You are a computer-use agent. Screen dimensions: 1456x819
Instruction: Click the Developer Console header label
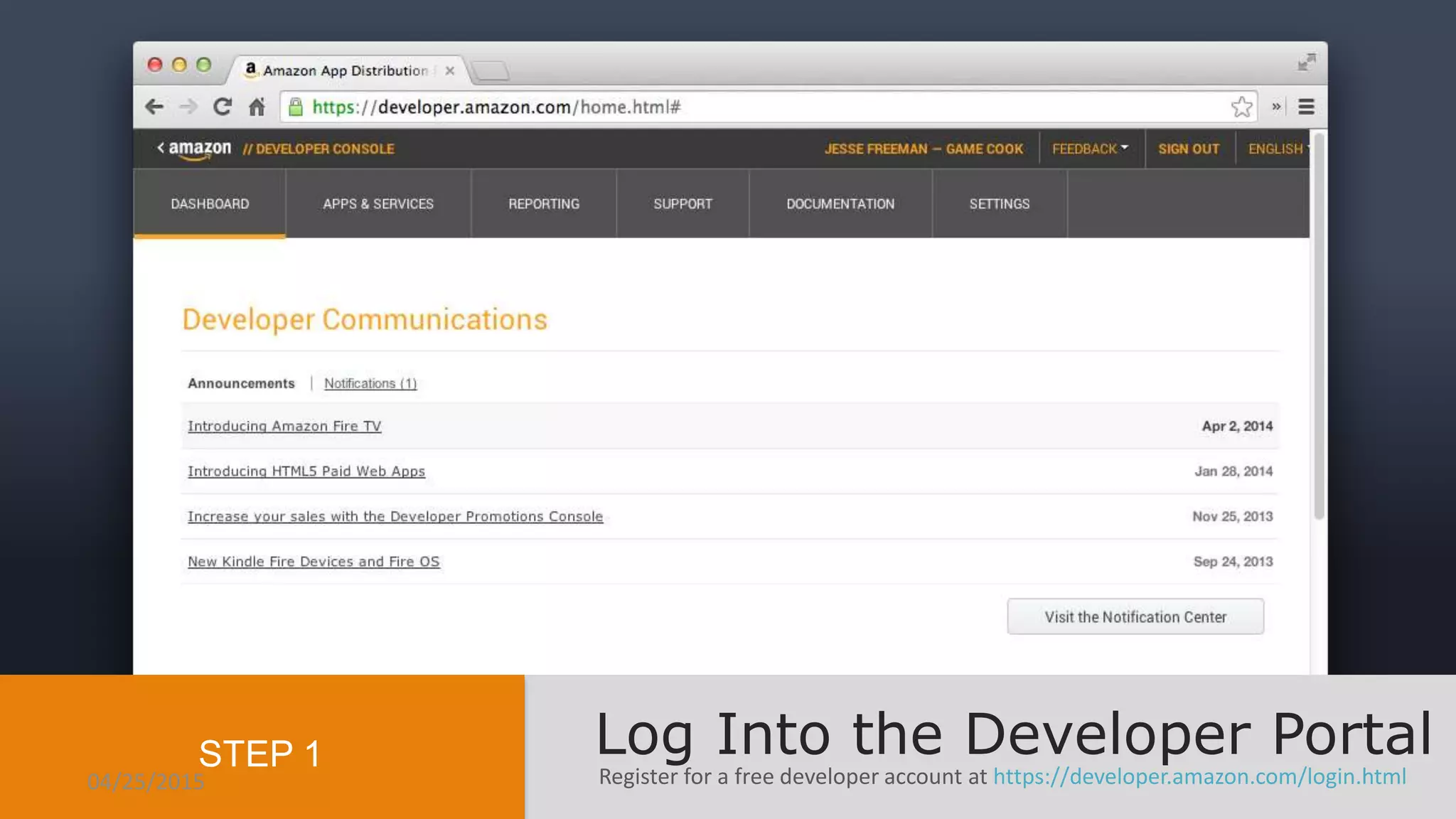[318, 149]
